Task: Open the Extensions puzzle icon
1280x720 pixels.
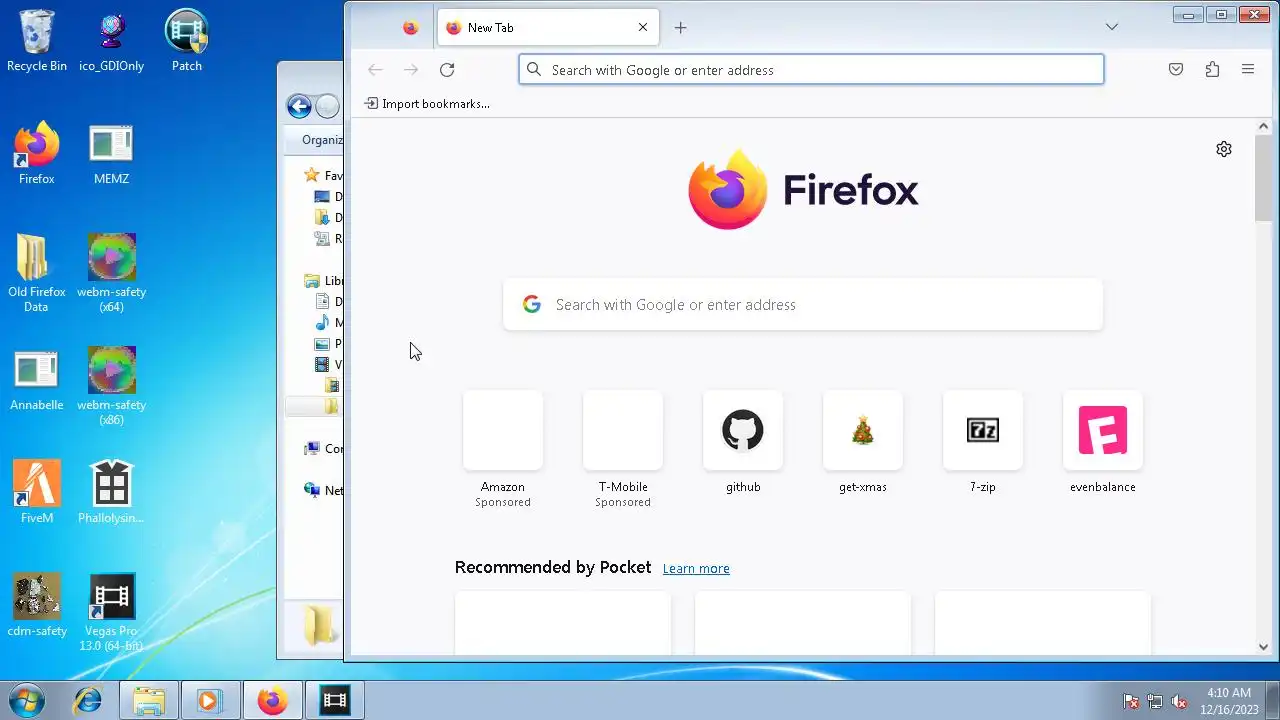Action: pos(1212,69)
